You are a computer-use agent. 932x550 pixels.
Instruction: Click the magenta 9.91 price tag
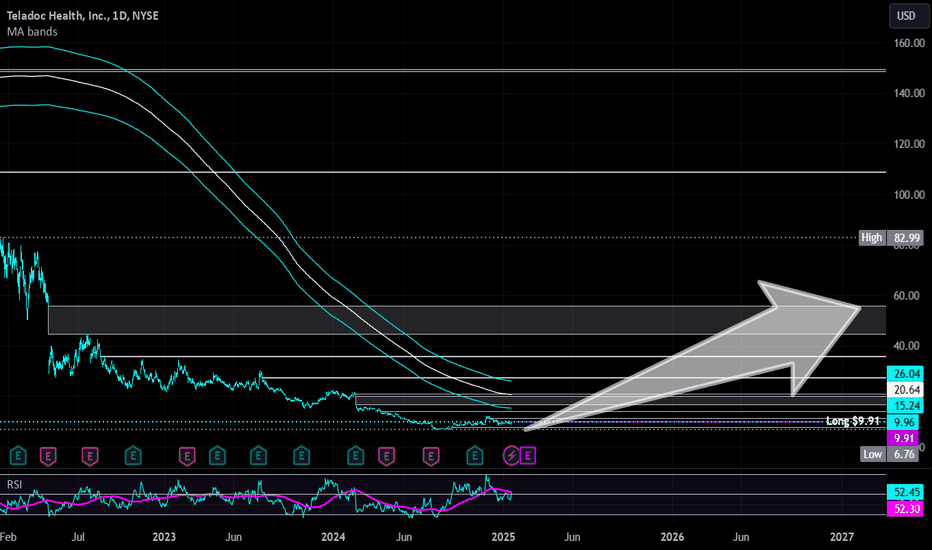[x=903, y=438]
